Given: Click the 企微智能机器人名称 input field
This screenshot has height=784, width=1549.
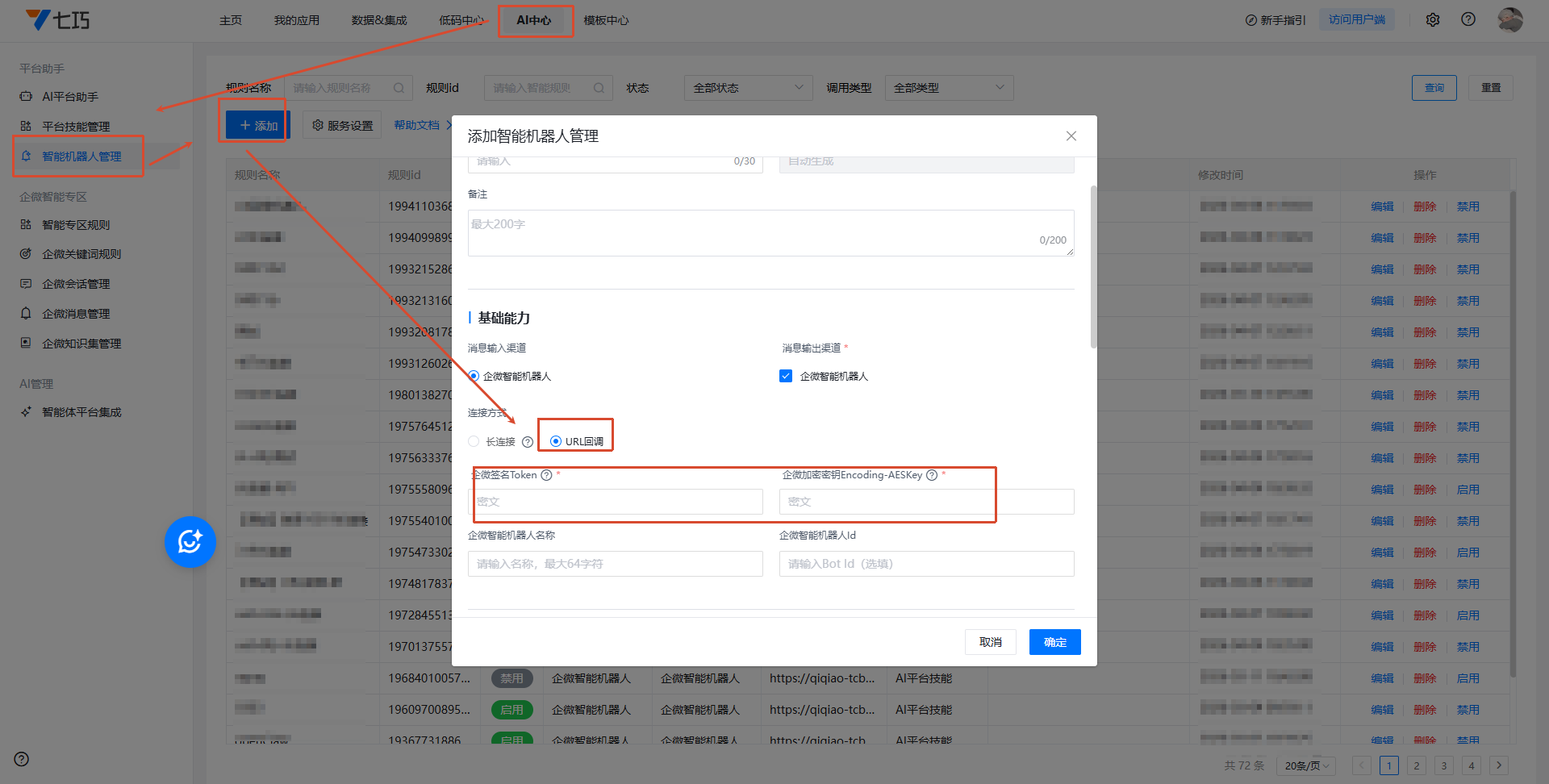Looking at the screenshot, I should 615,564.
